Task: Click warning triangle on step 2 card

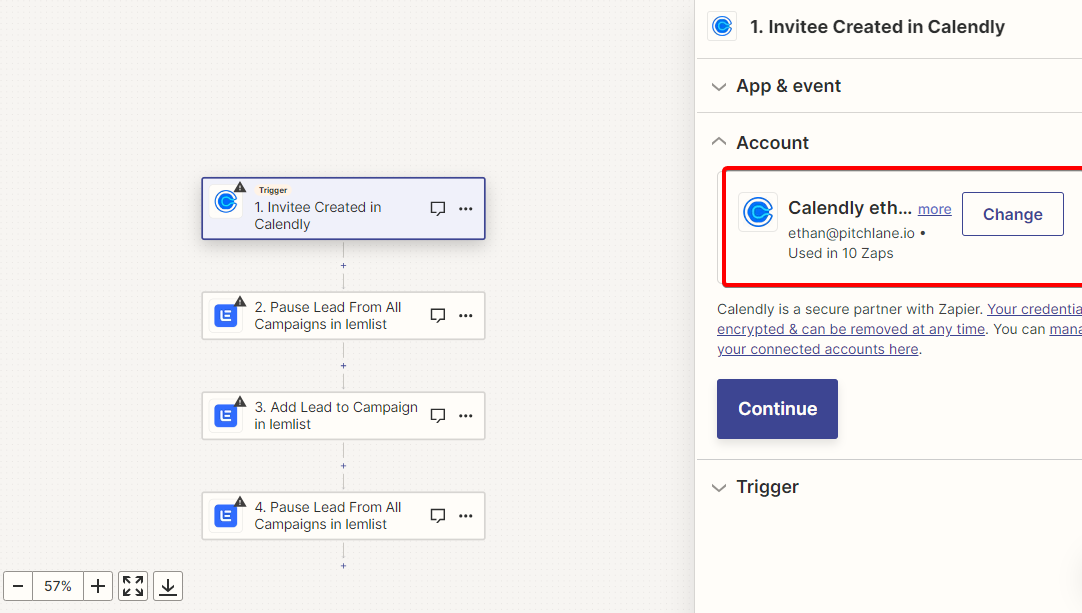Action: 240,301
